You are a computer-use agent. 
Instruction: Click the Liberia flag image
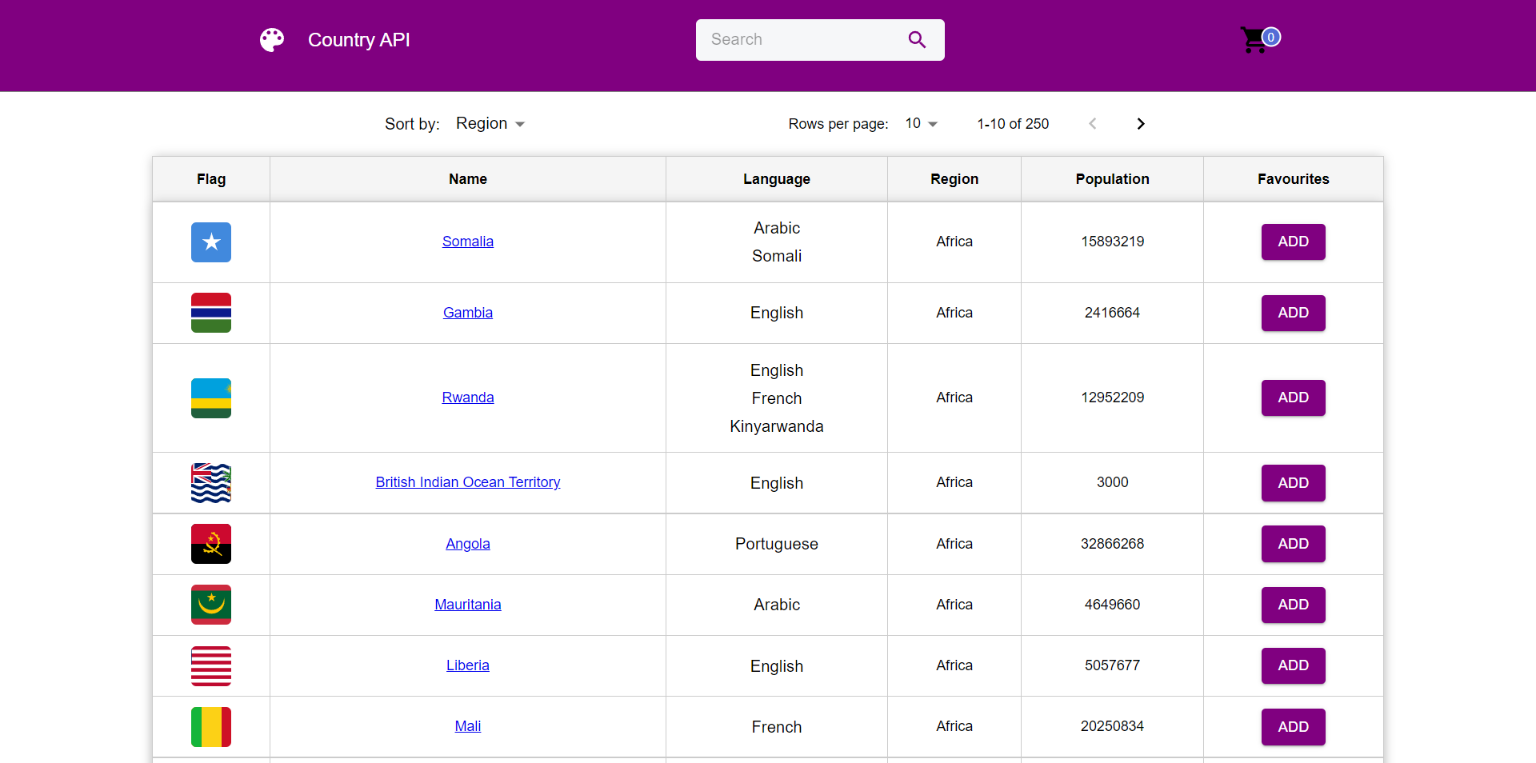tap(211, 666)
